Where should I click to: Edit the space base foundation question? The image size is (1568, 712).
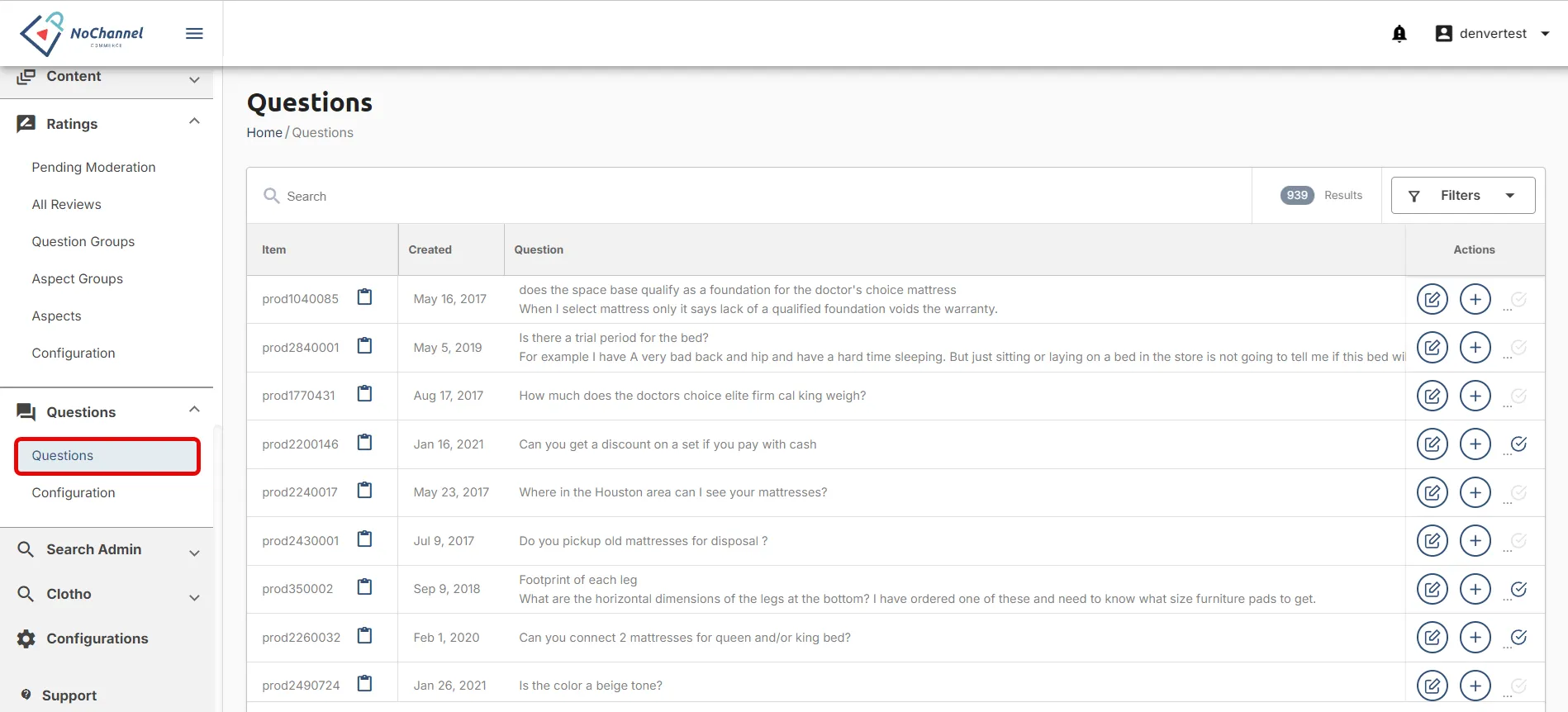click(1433, 299)
